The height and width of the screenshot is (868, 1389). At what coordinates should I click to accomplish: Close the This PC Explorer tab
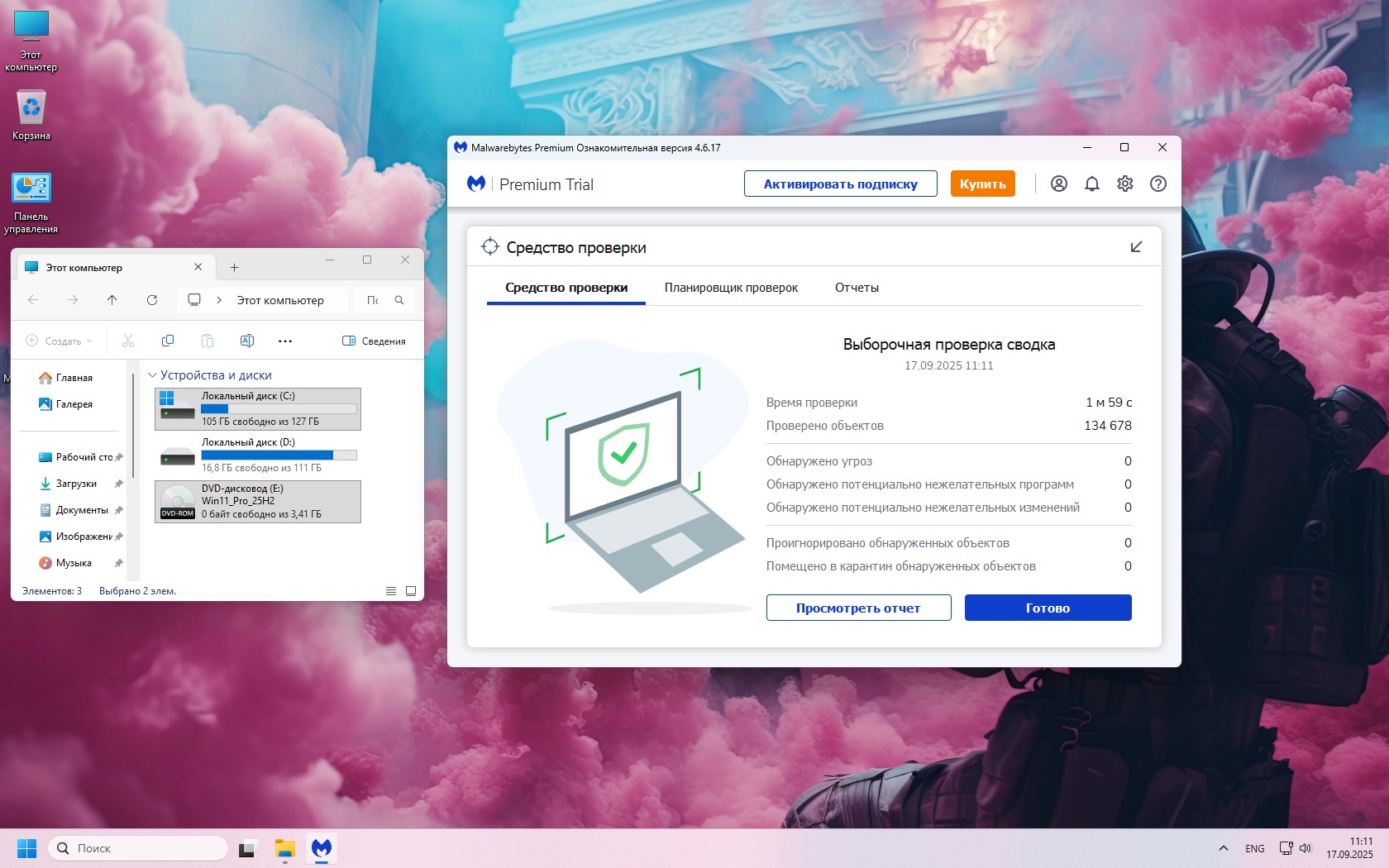198,267
